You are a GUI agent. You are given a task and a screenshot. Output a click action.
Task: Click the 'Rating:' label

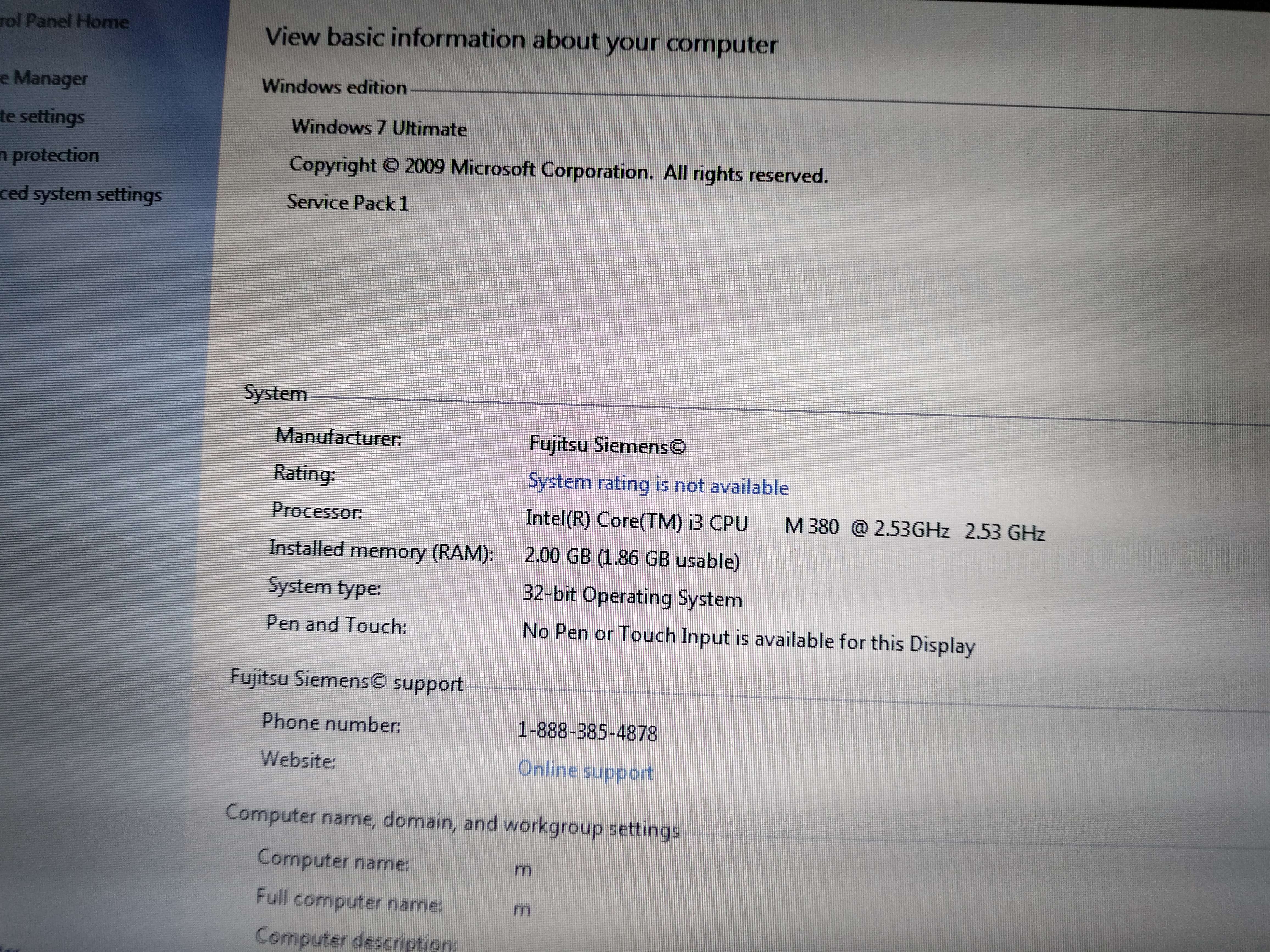(x=304, y=474)
